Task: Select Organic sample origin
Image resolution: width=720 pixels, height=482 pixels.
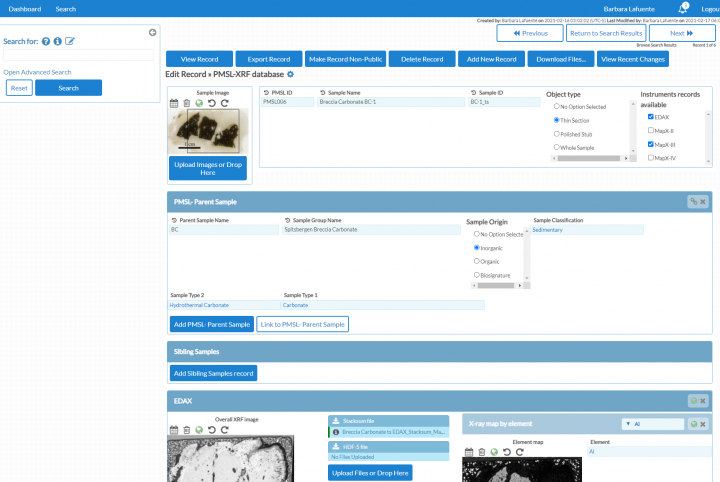Action: tap(477, 261)
